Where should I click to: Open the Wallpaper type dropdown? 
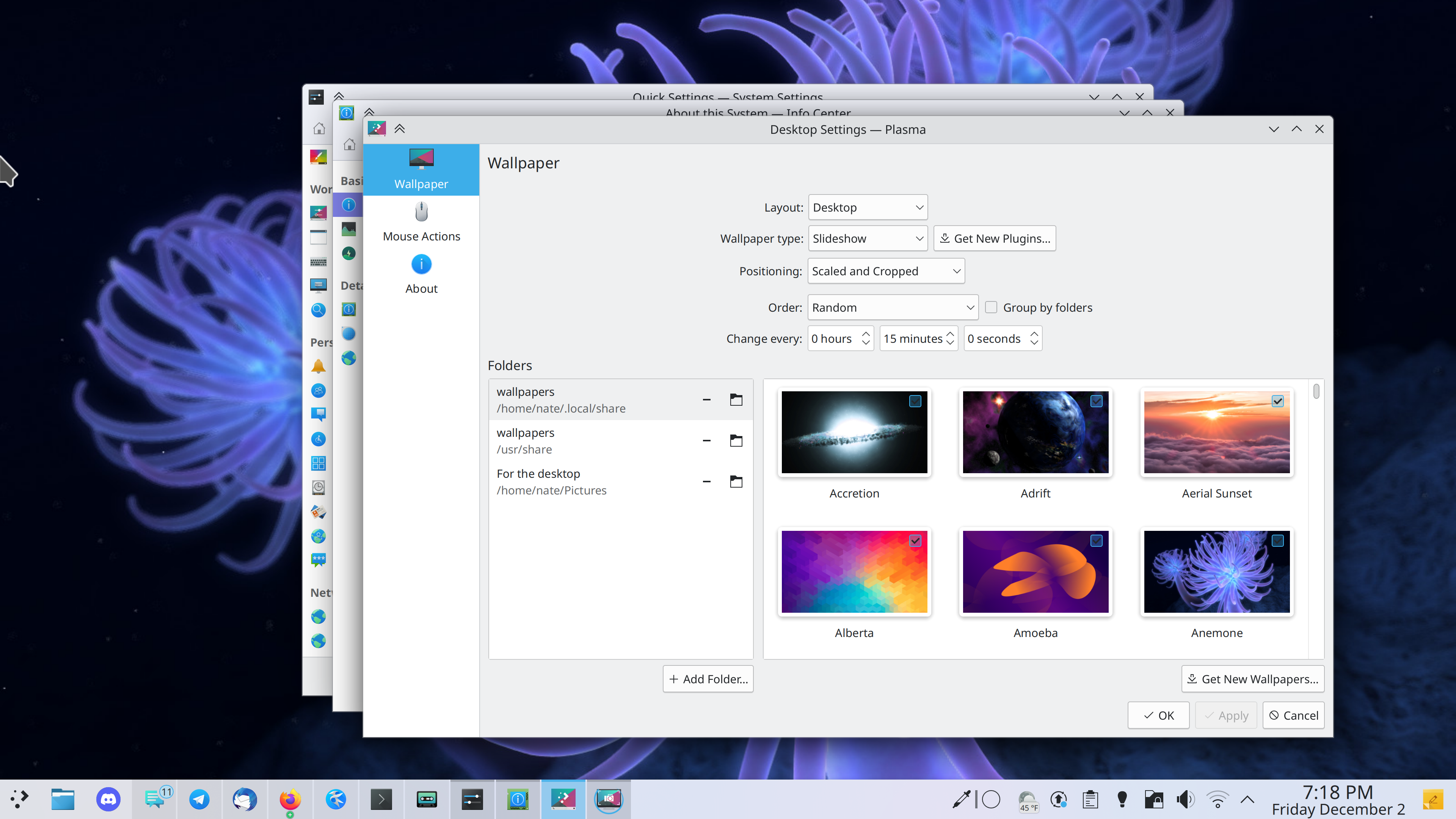click(868, 238)
